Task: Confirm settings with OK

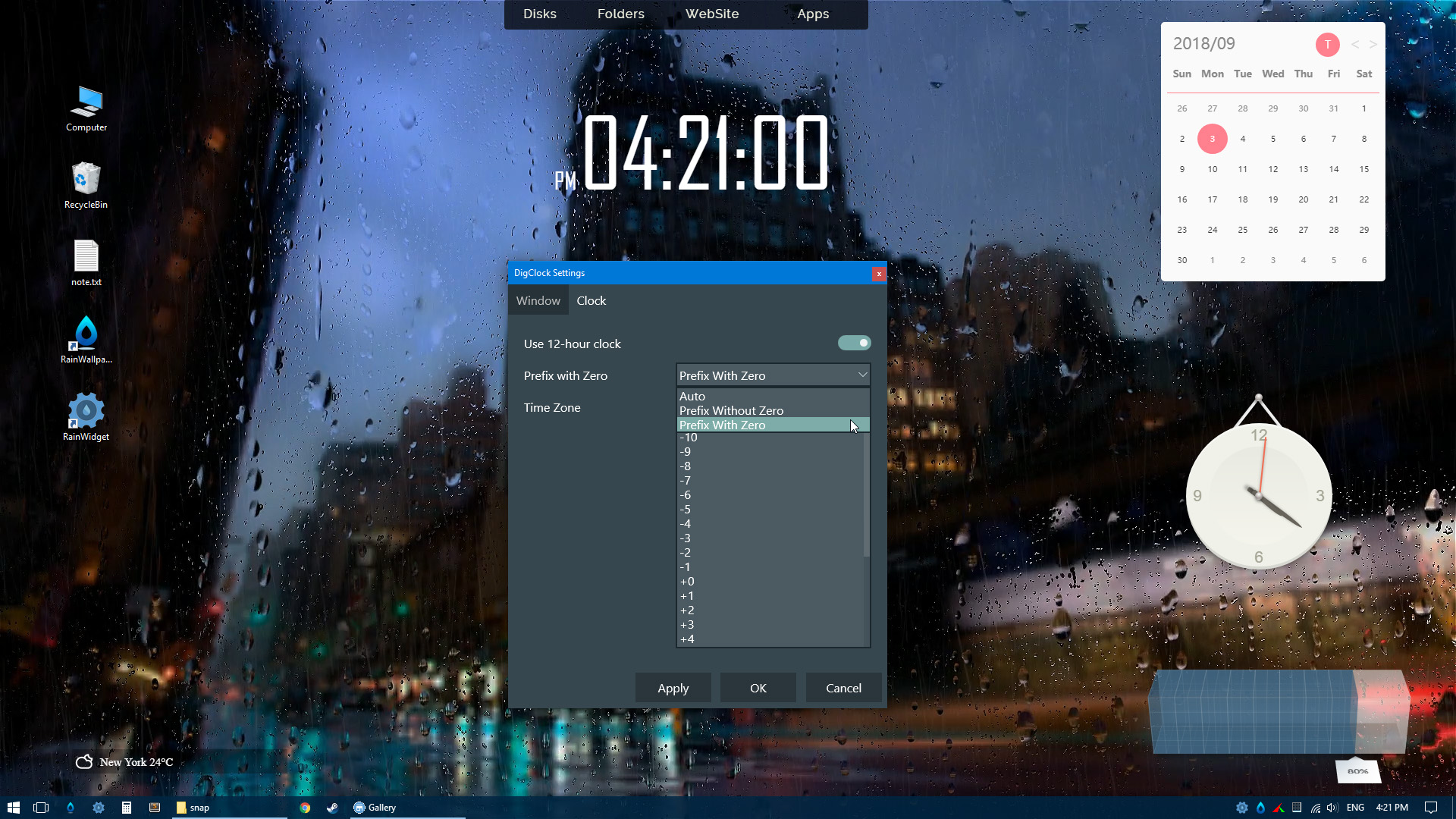Action: coord(758,688)
